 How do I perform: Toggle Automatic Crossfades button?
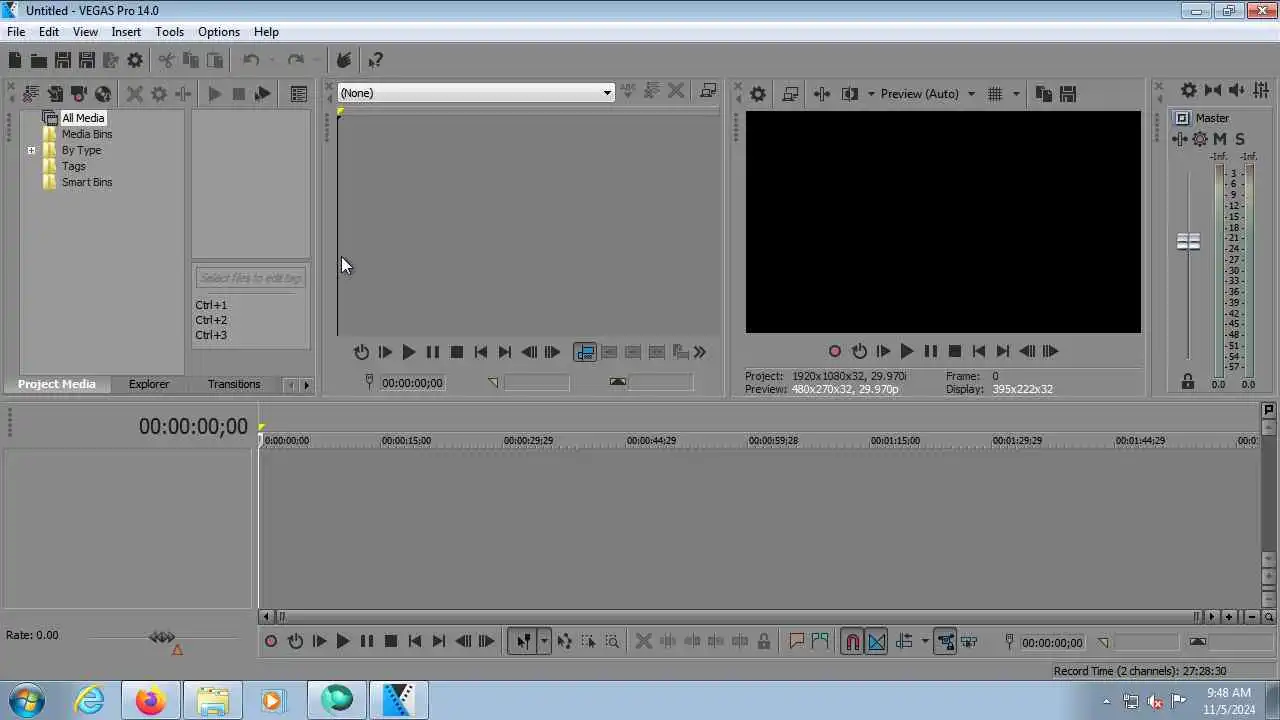click(876, 642)
